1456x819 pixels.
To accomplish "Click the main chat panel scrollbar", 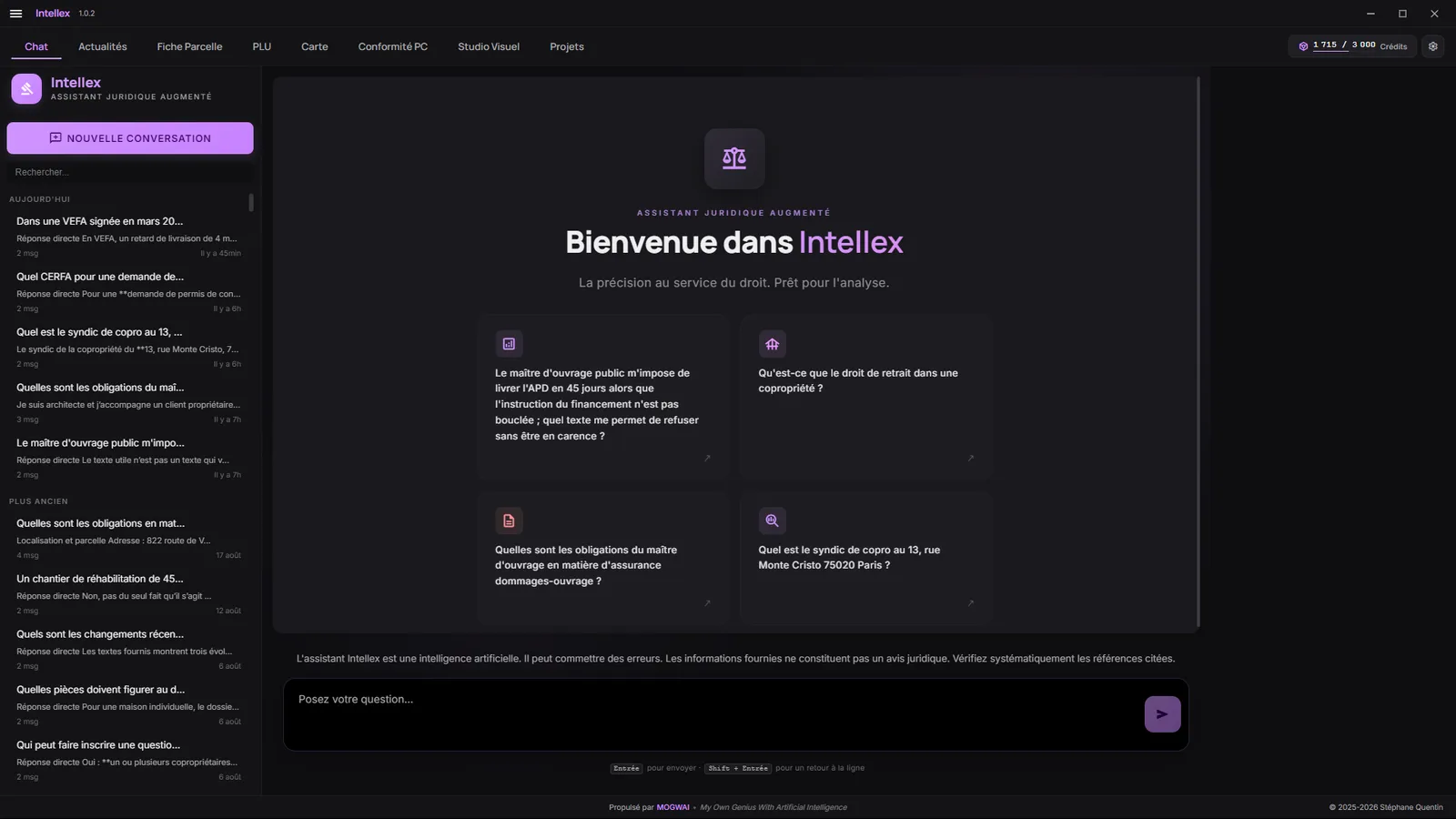I will click(1198, 353).
